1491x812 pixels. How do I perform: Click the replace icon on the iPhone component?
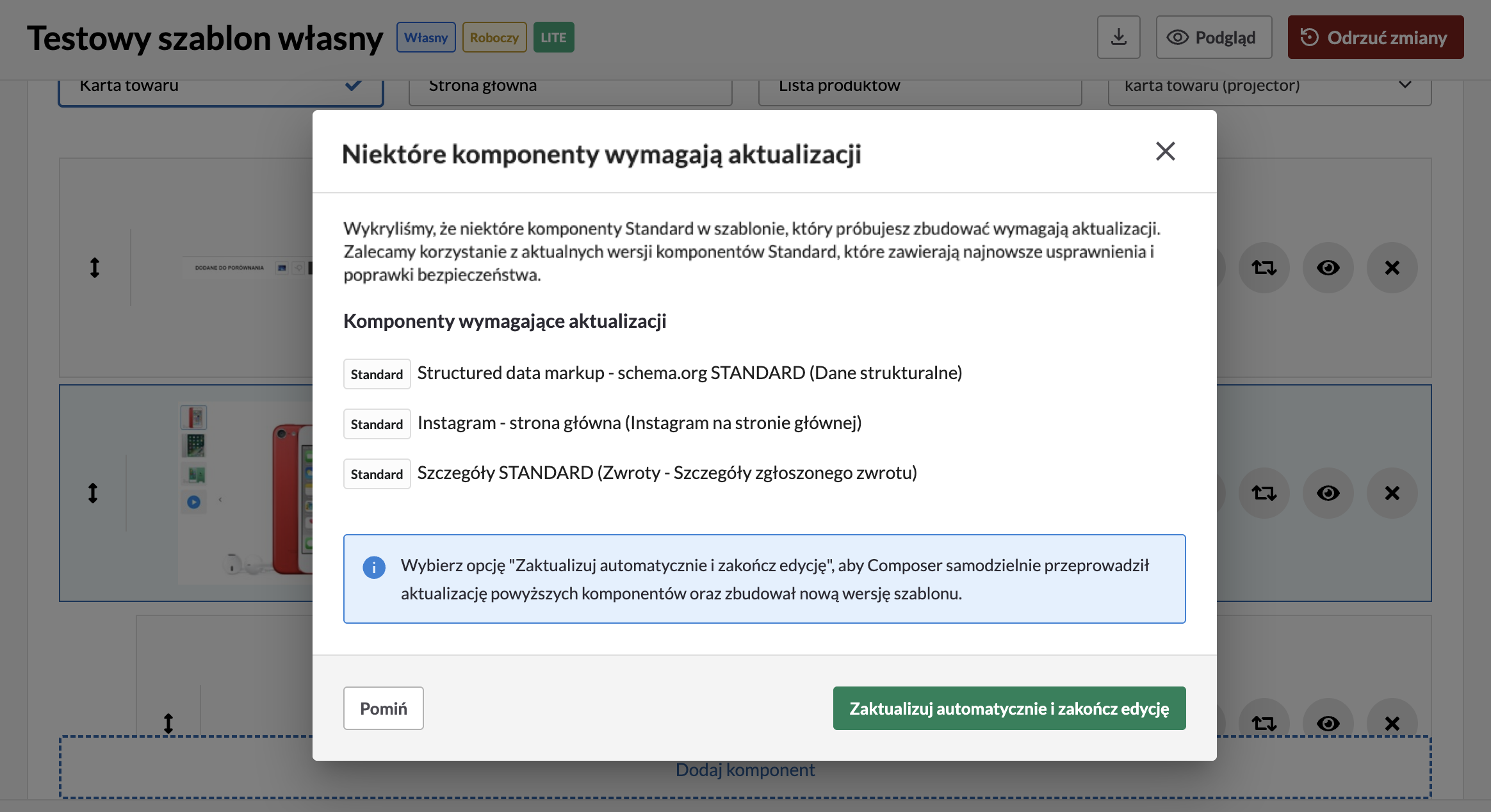point(1264,493)
